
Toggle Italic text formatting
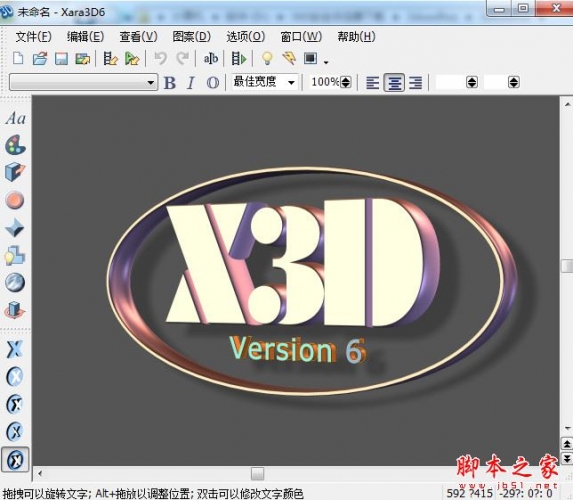tap(190, 83)
